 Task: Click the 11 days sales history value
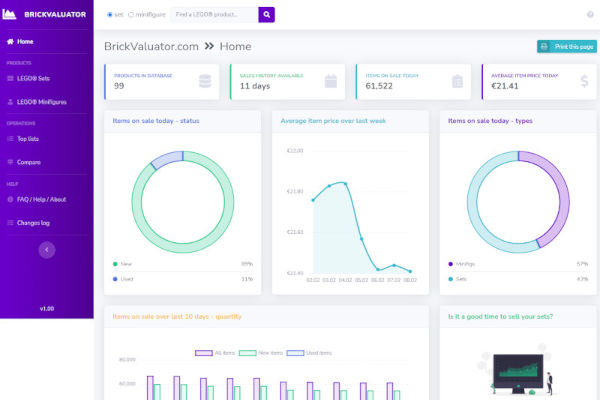255,86
